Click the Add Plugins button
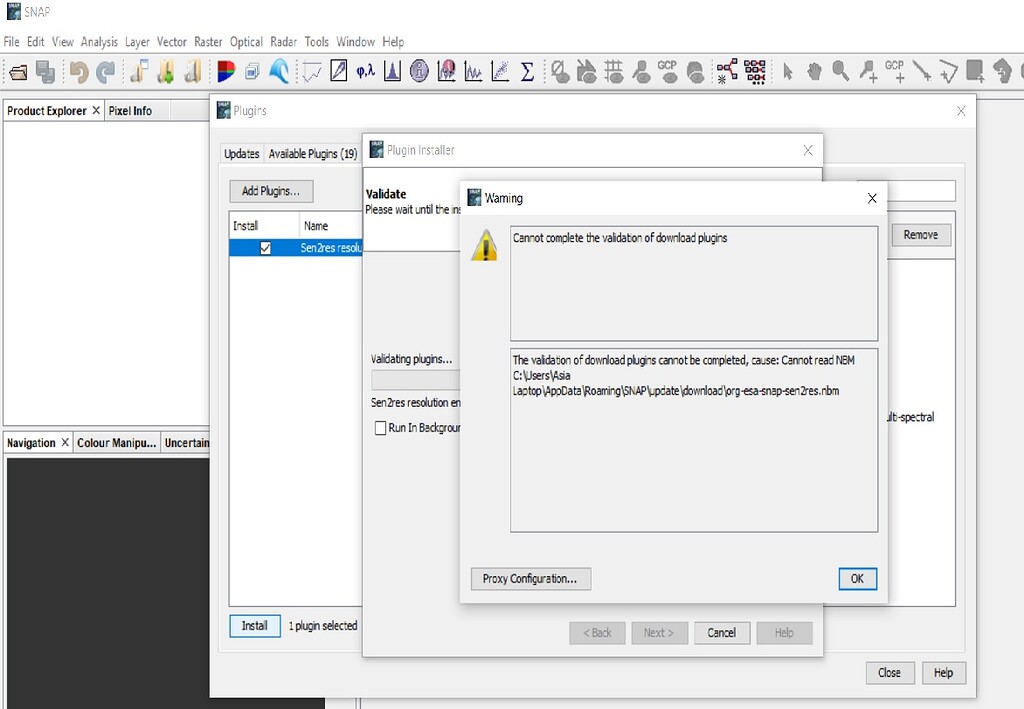Screen dimensions: 1024x709 click(x=271, y=191)
